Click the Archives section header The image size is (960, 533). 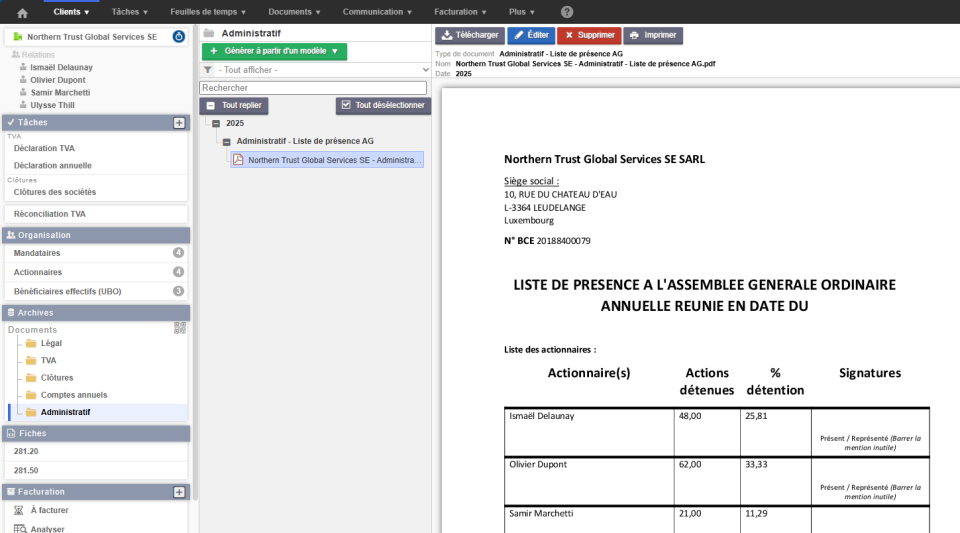point(97,313)
